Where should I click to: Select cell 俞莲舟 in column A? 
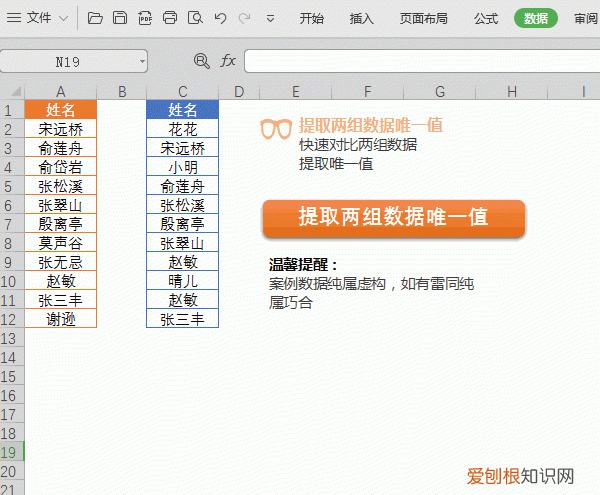click(x=60, y=148)
